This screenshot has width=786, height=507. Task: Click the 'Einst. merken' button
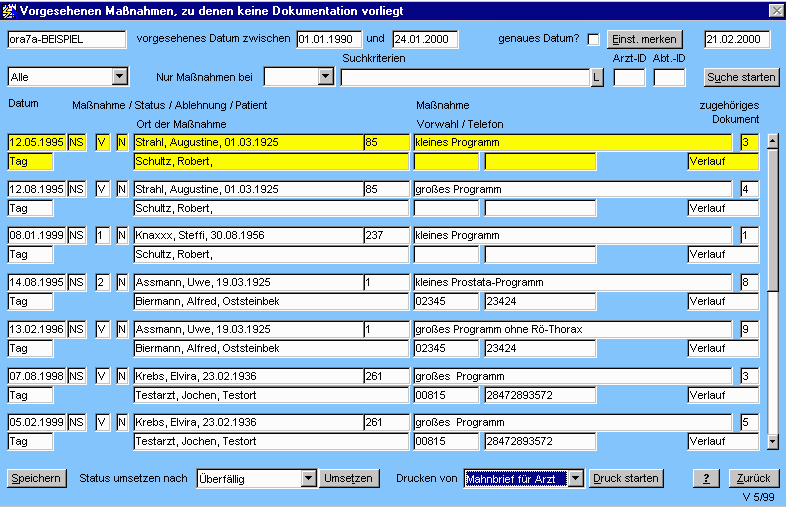coord(645,40)
